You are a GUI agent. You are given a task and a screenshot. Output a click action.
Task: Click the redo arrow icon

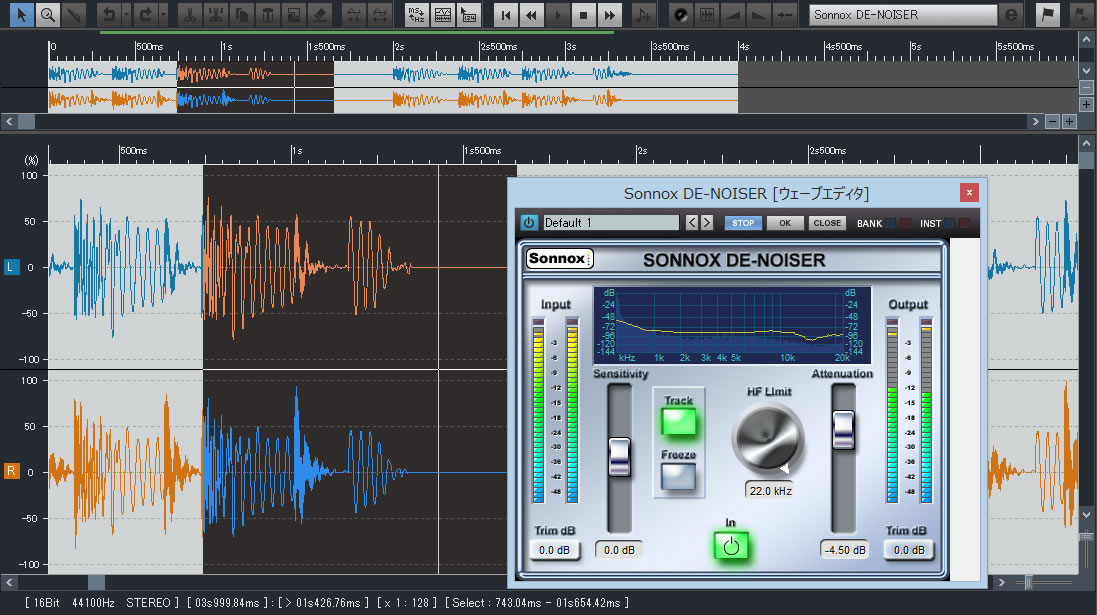click(x=146, y=15)
